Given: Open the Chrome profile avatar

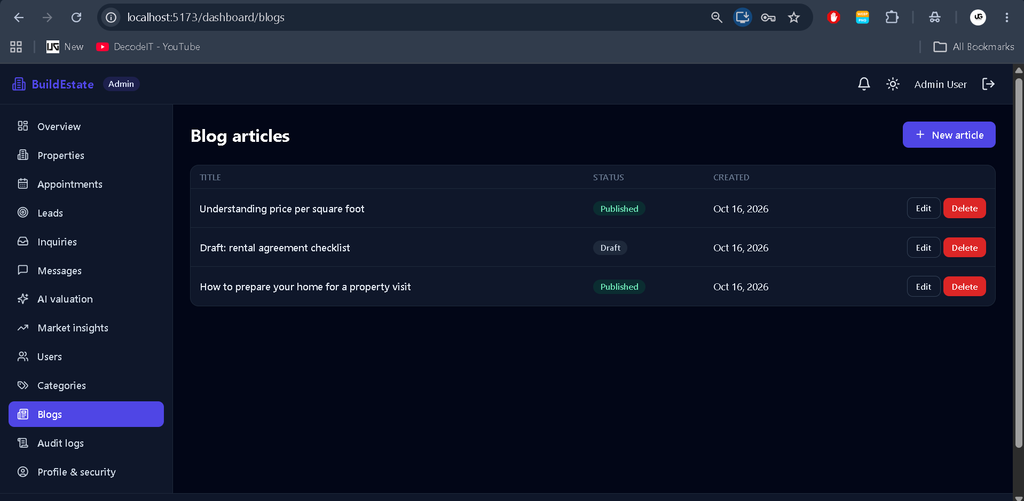Looking at the screenshot, I should [978, 18].
